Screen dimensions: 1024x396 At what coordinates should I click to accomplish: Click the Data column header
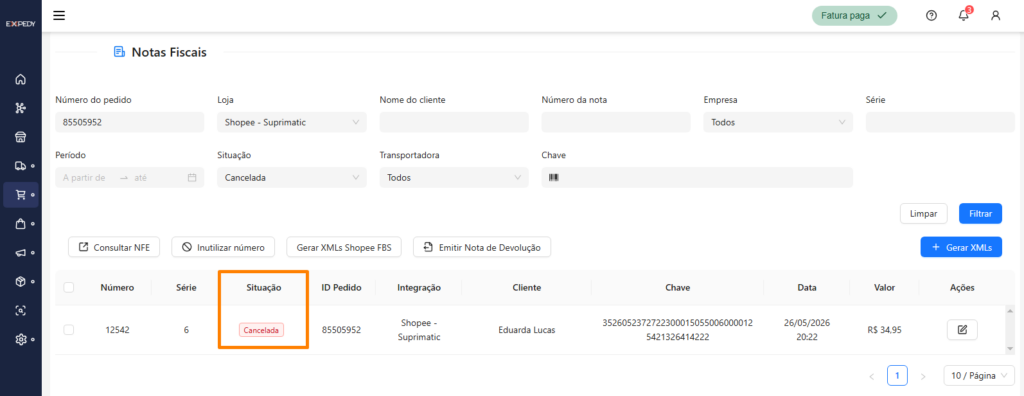click(806, 288)
